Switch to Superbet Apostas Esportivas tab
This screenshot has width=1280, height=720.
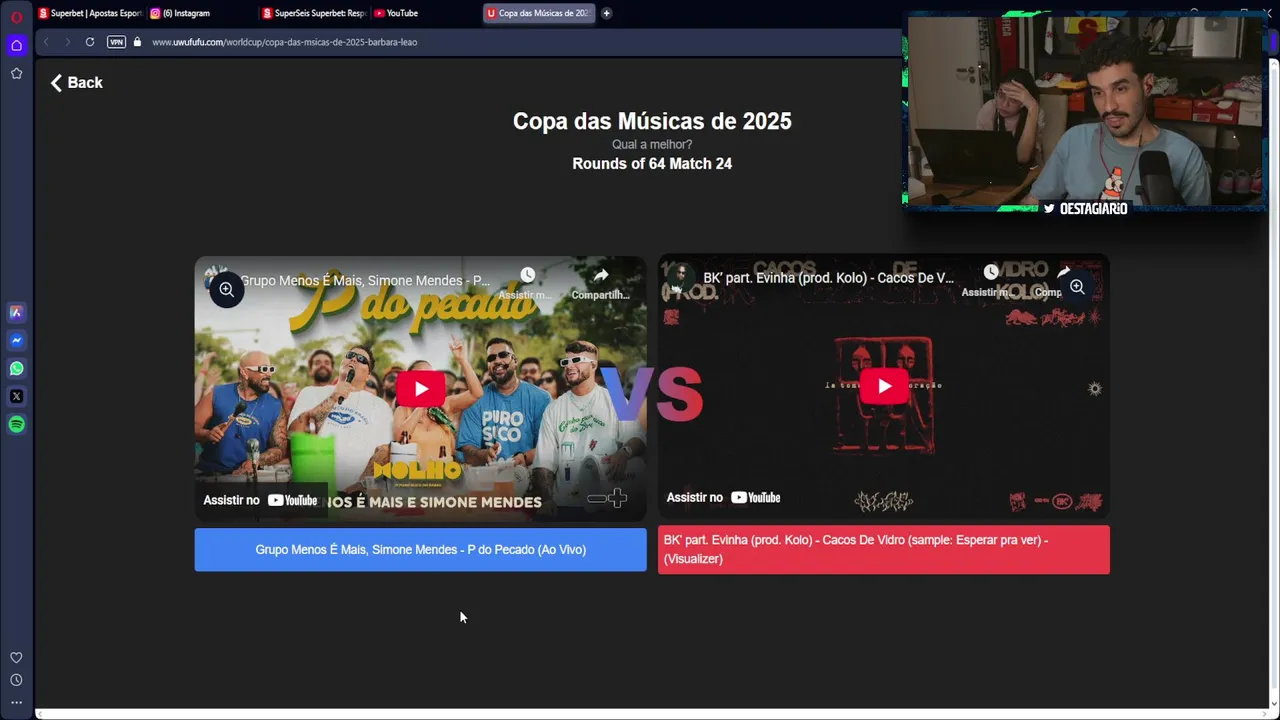[90, 13]
